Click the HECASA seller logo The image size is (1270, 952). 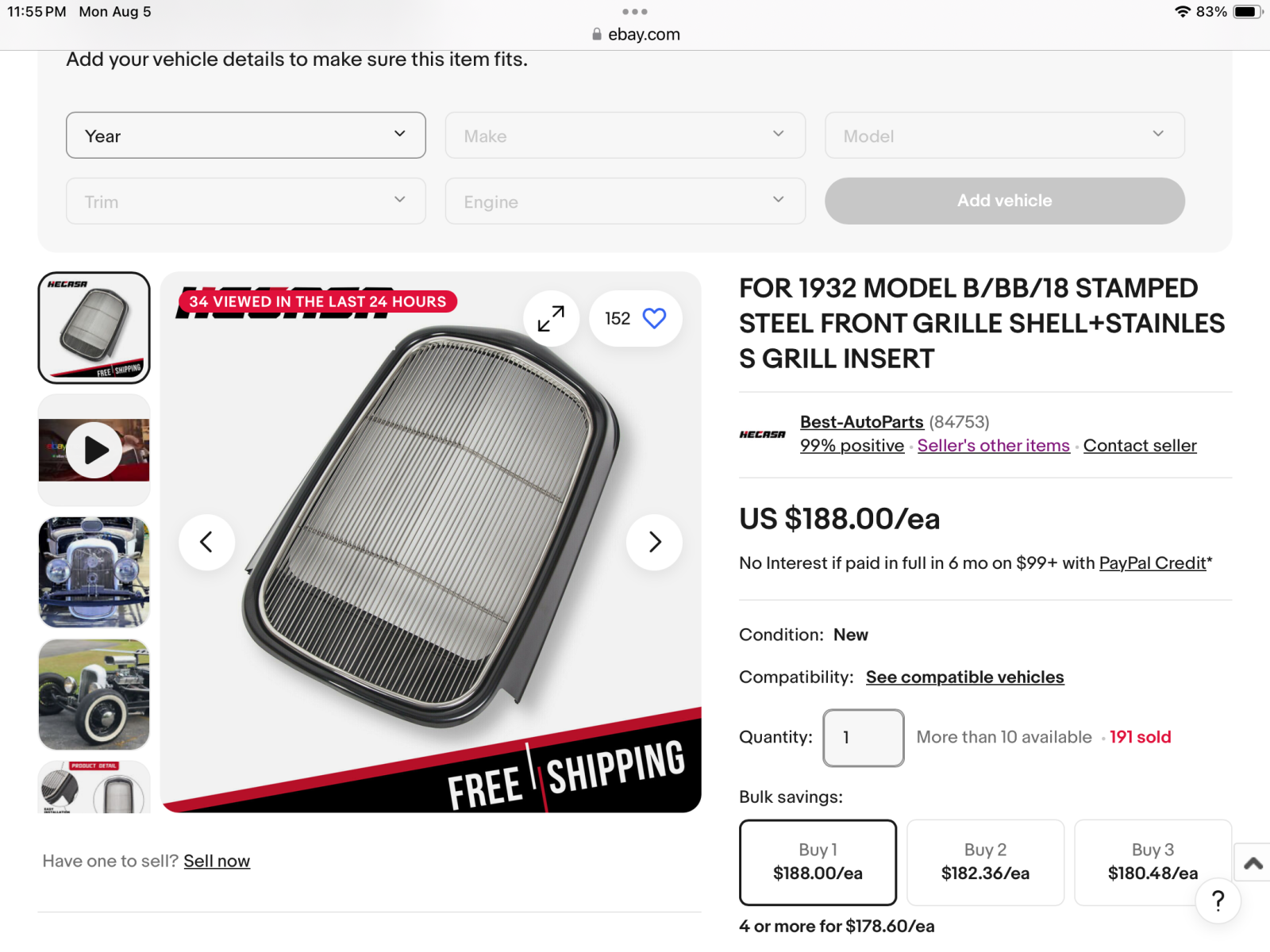(x=762, y=434)
